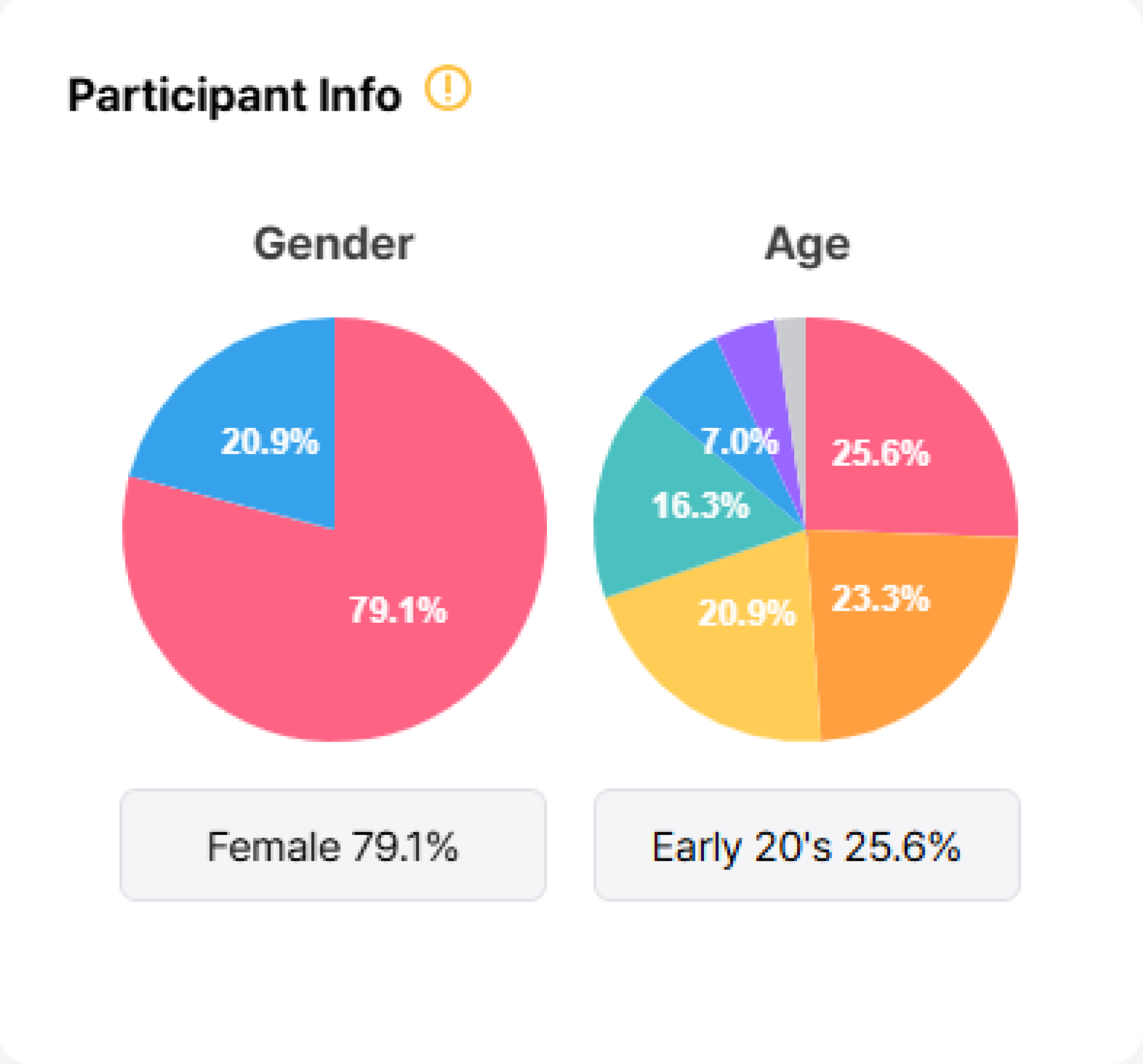Click the Age chart title
This screenshot has width=1143, height=1064.
(x=807, y=246)
